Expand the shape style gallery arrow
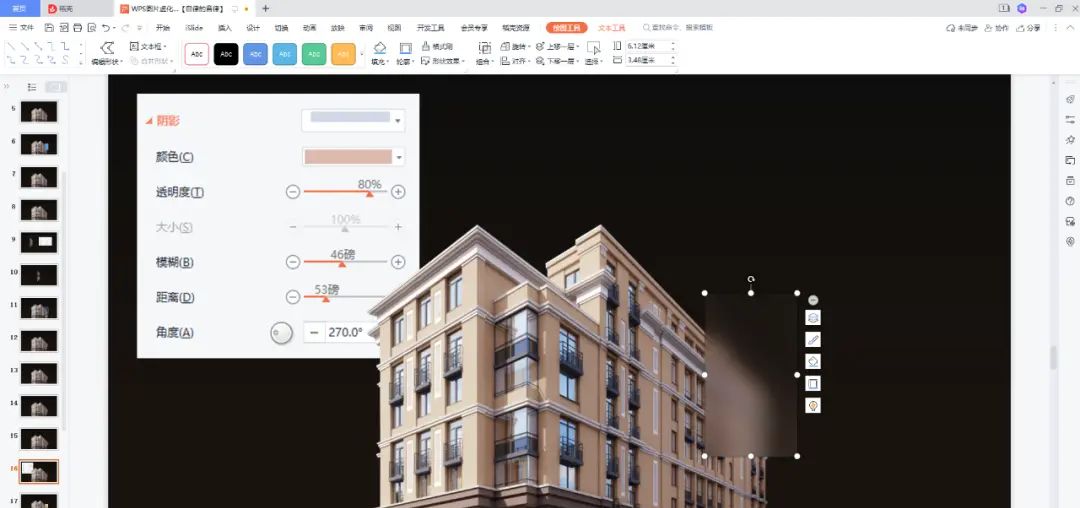This screenshot has width=1080, height=508. tap(362, 54)
